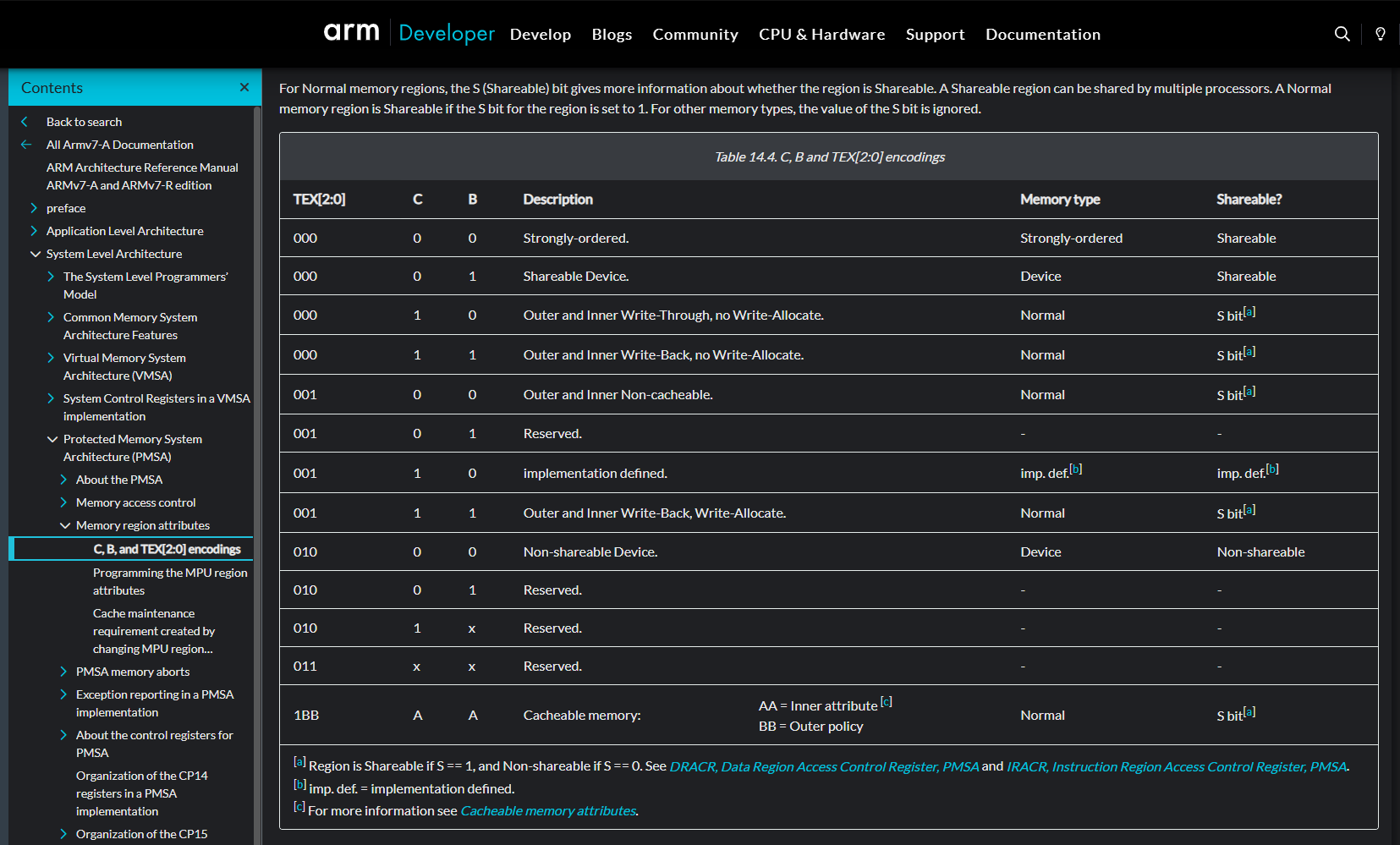This screenshot has width=1400, height=845.
Task: Open Cache maintenance requirement item
Action: coord(154,631)
